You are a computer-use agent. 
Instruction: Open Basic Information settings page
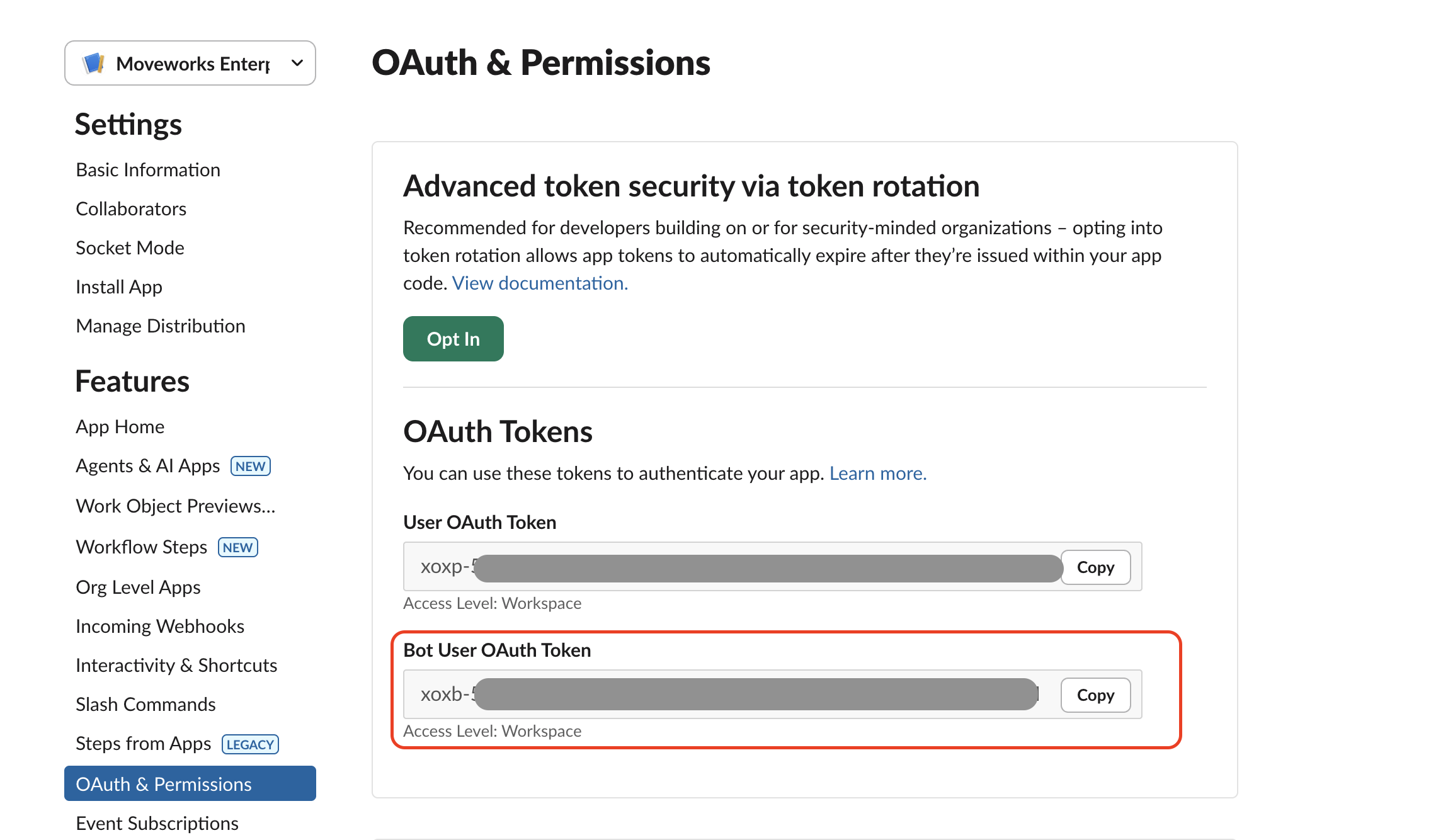tap(148, 170)
